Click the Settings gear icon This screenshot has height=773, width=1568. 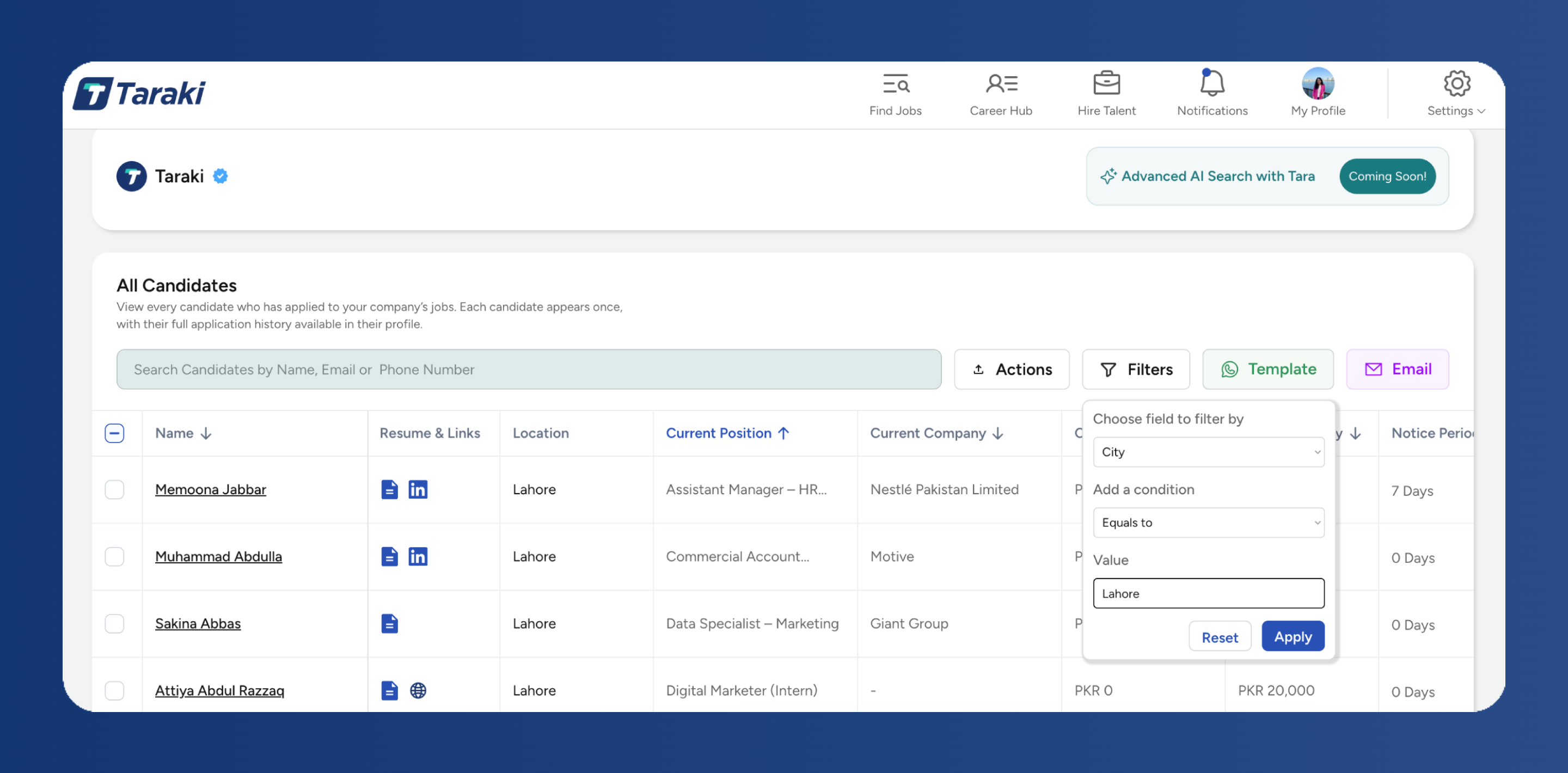coord(1456,83)
